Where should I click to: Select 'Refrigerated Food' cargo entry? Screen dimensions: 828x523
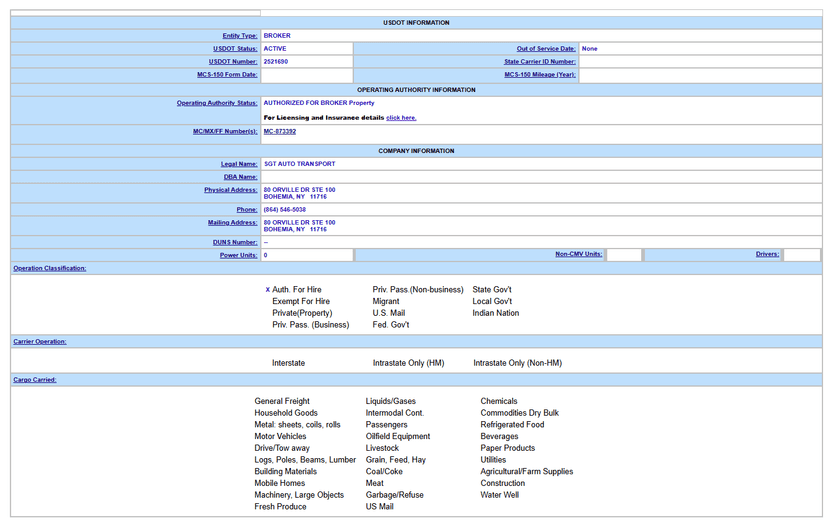512,425
